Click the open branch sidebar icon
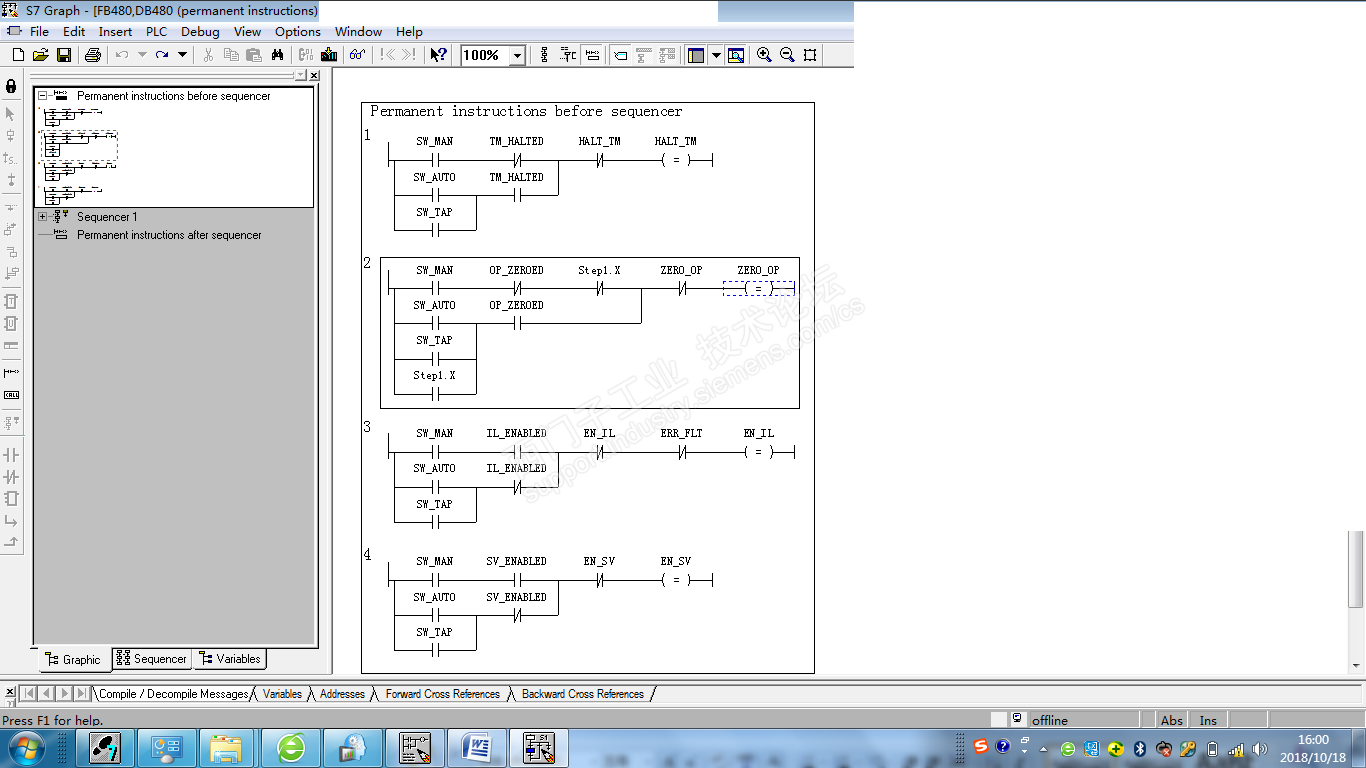The image size is (1366, 768). (11, 520)
